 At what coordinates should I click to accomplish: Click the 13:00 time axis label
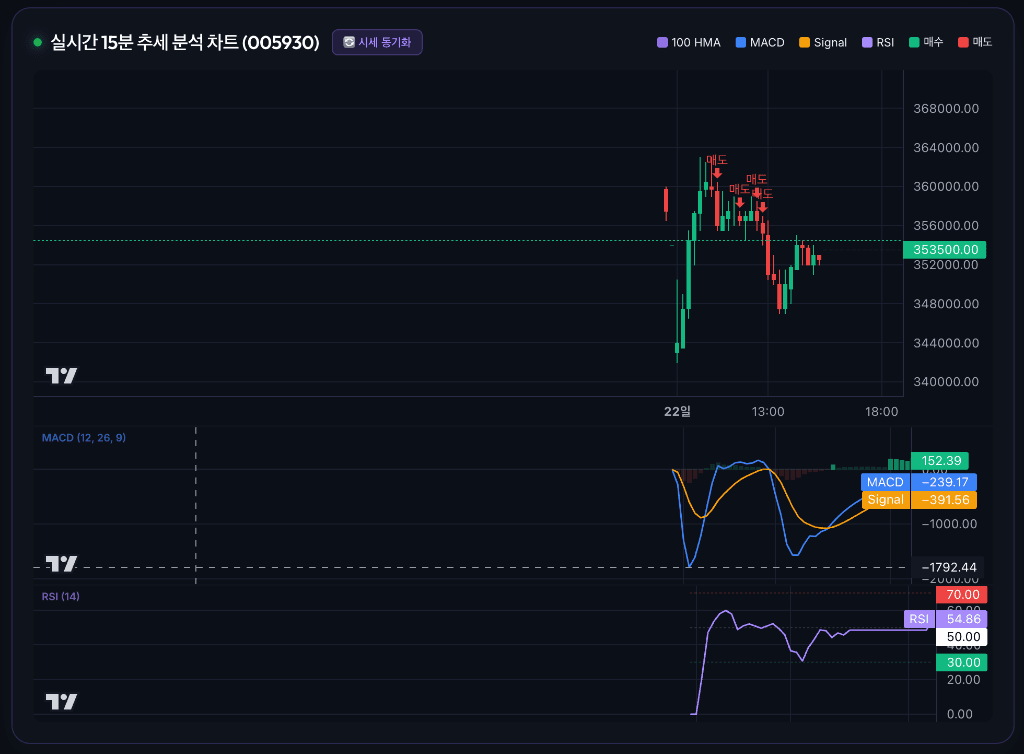coord(767,411)
